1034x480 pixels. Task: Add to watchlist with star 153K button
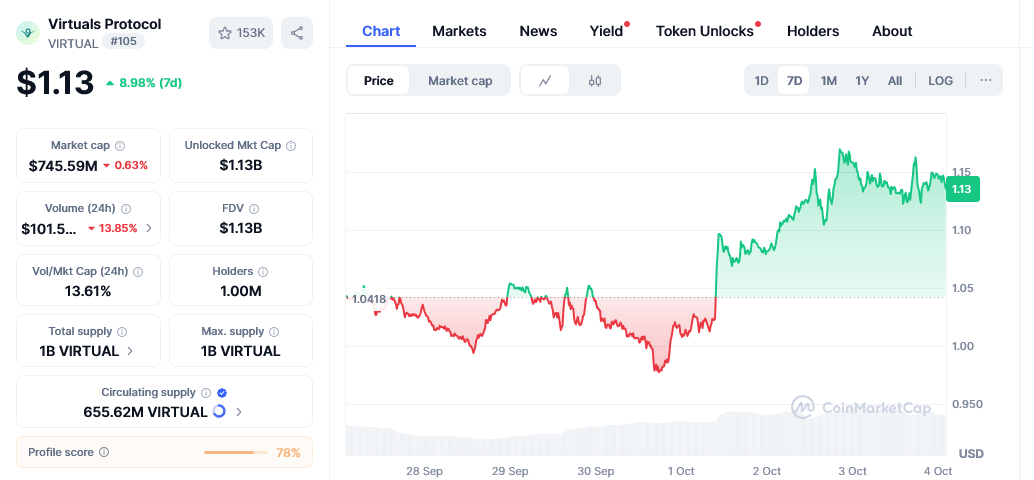coord(241,33)
